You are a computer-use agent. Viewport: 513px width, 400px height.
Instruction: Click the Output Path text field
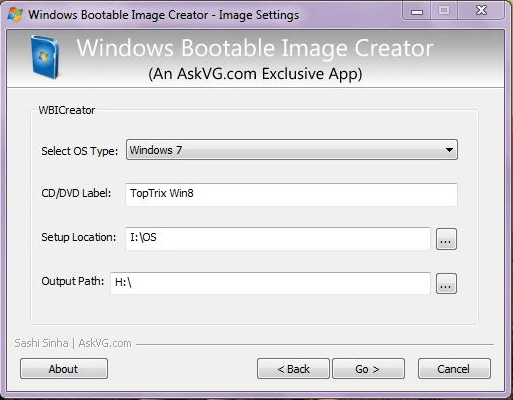(x=270, y=283)
